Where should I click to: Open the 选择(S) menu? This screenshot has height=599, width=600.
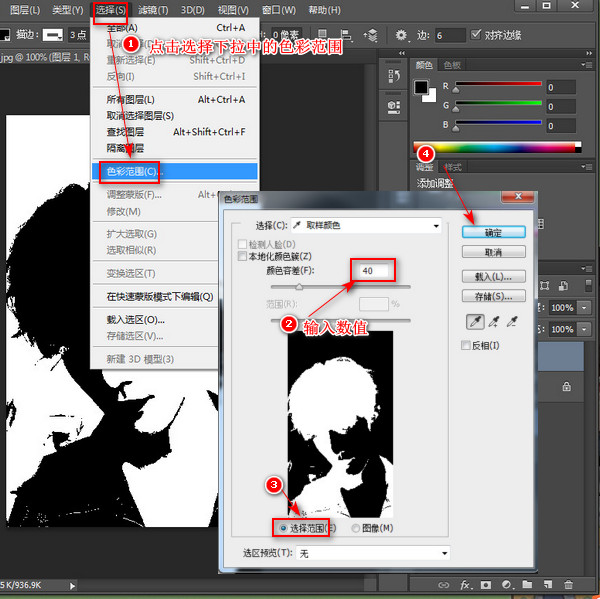pyautogui.click(x=110, y=10)
